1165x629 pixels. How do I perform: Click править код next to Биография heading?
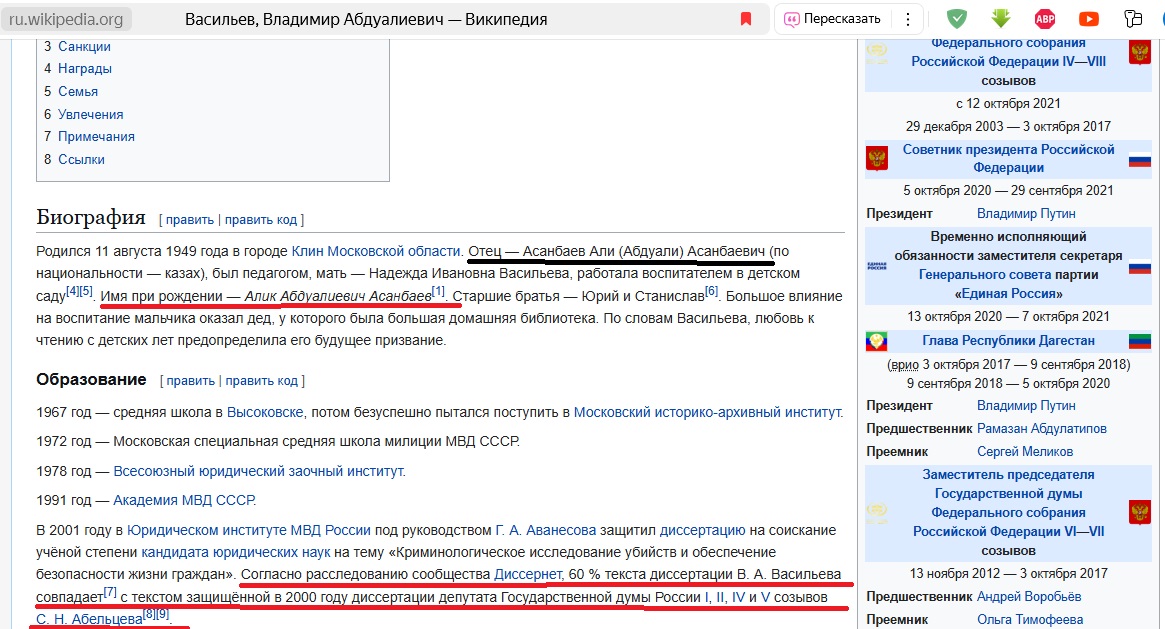point(261,220)
